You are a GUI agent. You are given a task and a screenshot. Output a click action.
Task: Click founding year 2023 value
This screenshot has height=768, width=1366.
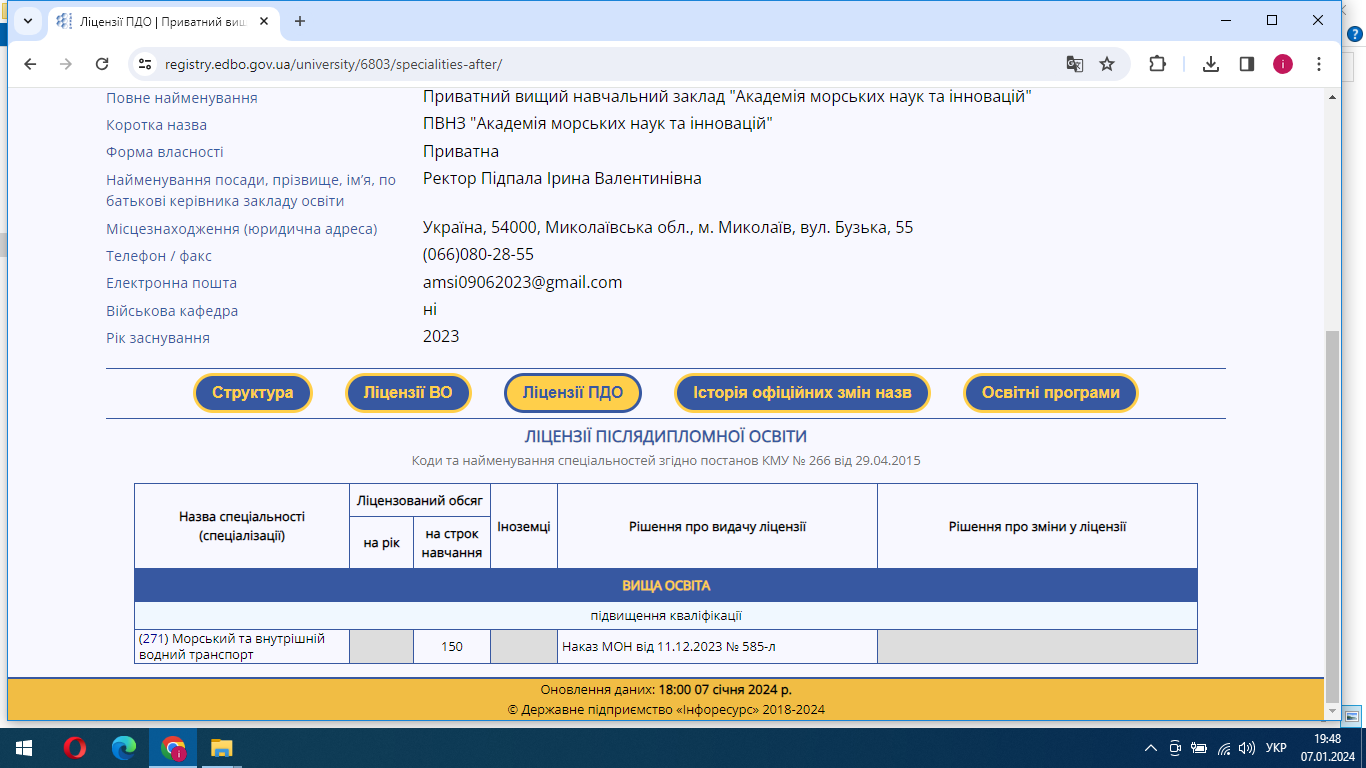pos(441,337)
